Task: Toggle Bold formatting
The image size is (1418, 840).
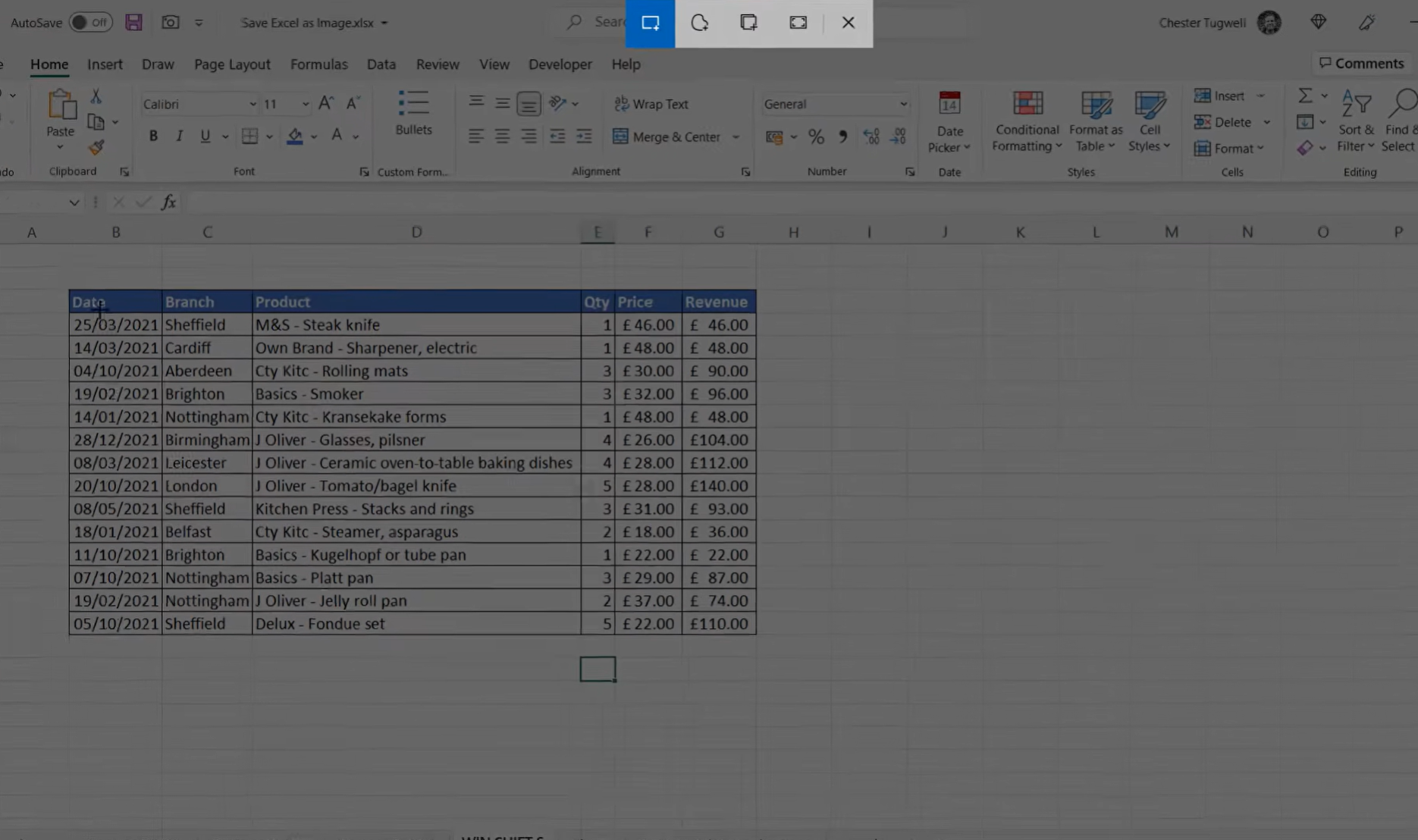Action: [153, 136]
